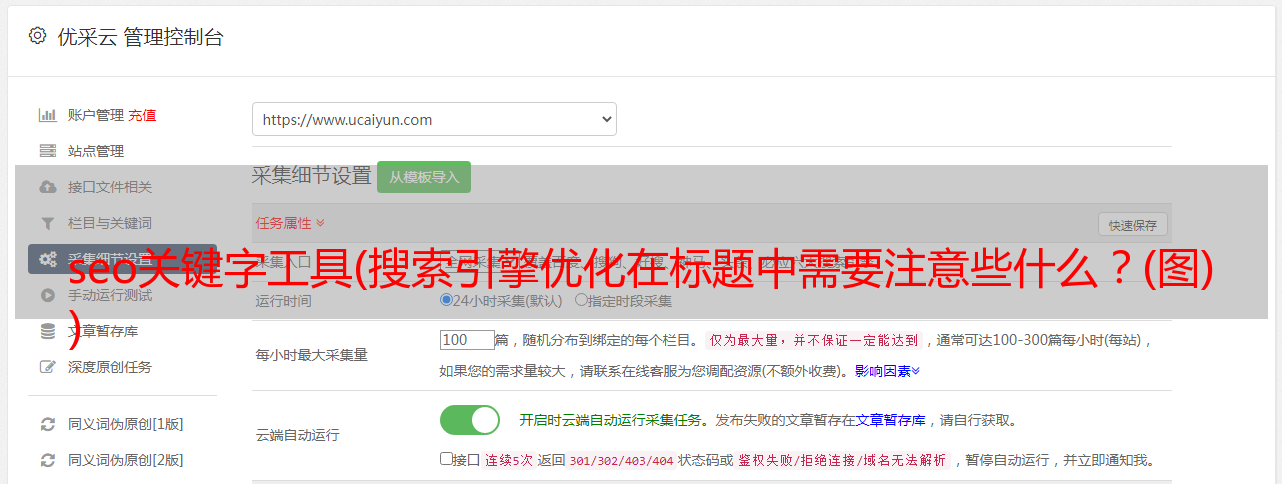
Task: Select the 24小时采集(默认) radio option
Action: 446,300
